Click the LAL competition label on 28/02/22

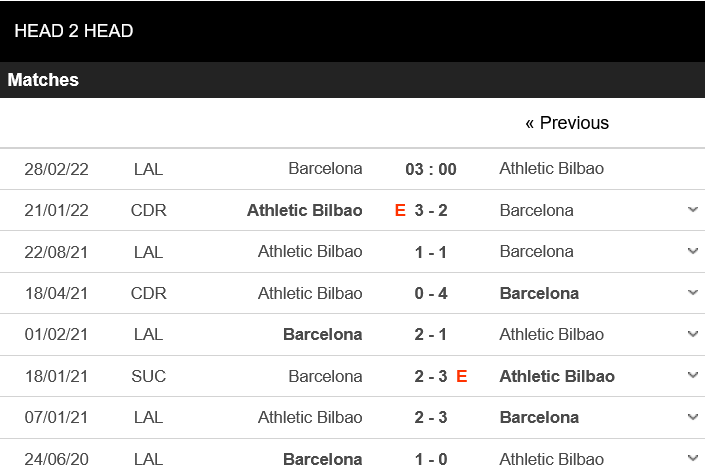(x=148, y=169)
